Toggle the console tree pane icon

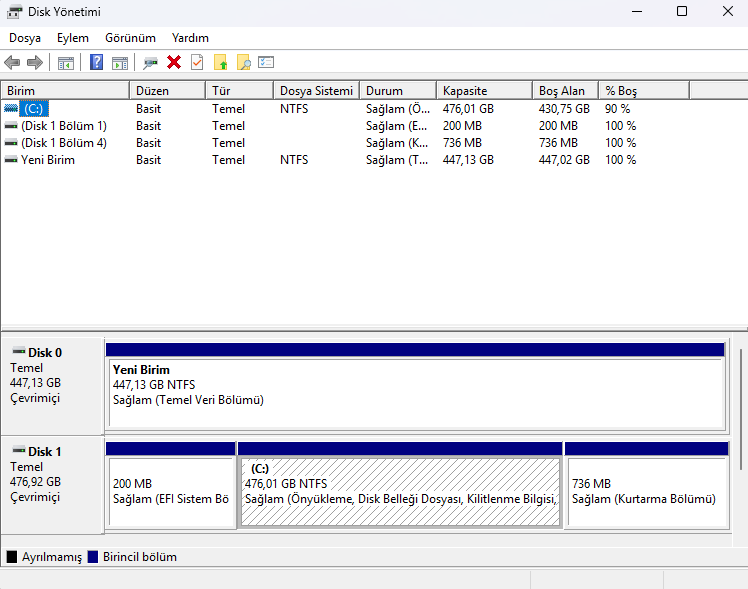tap(66, 62)
